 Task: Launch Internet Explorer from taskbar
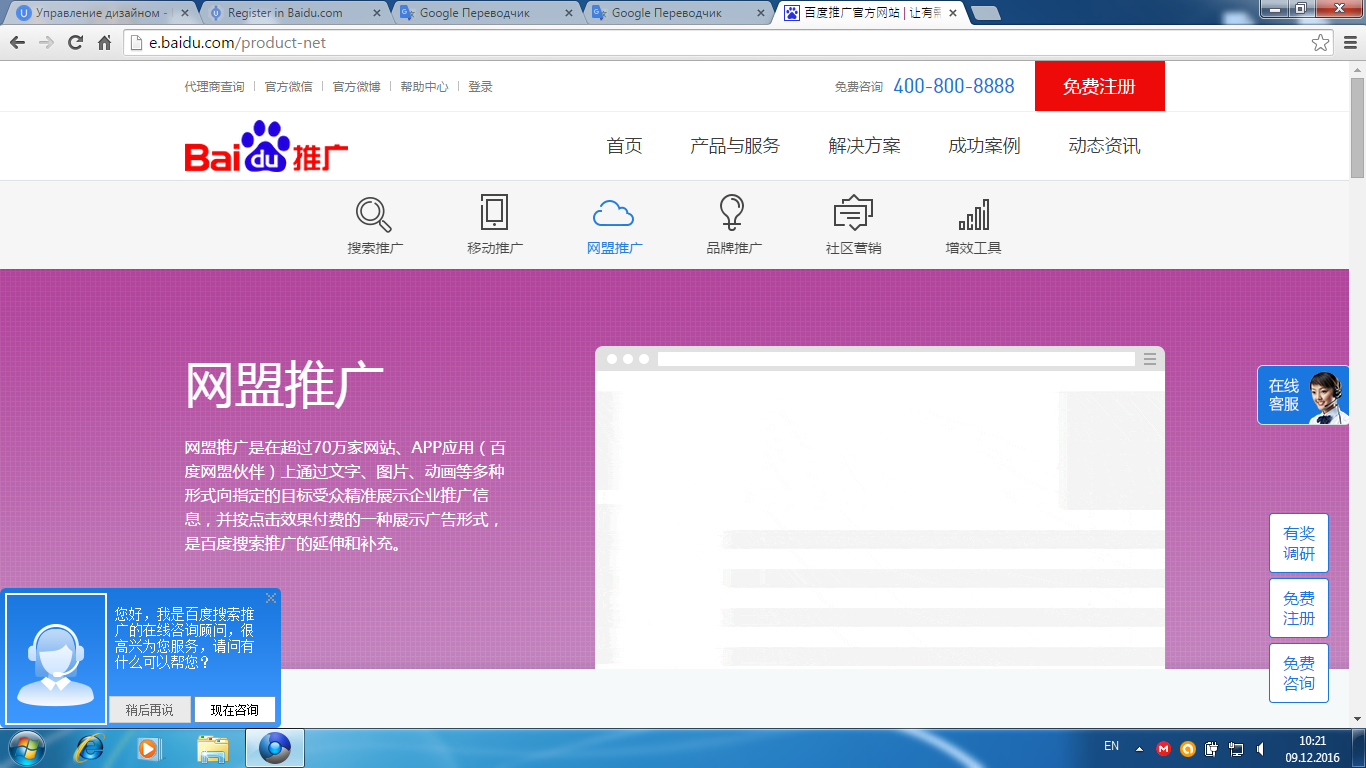point(91,748)
